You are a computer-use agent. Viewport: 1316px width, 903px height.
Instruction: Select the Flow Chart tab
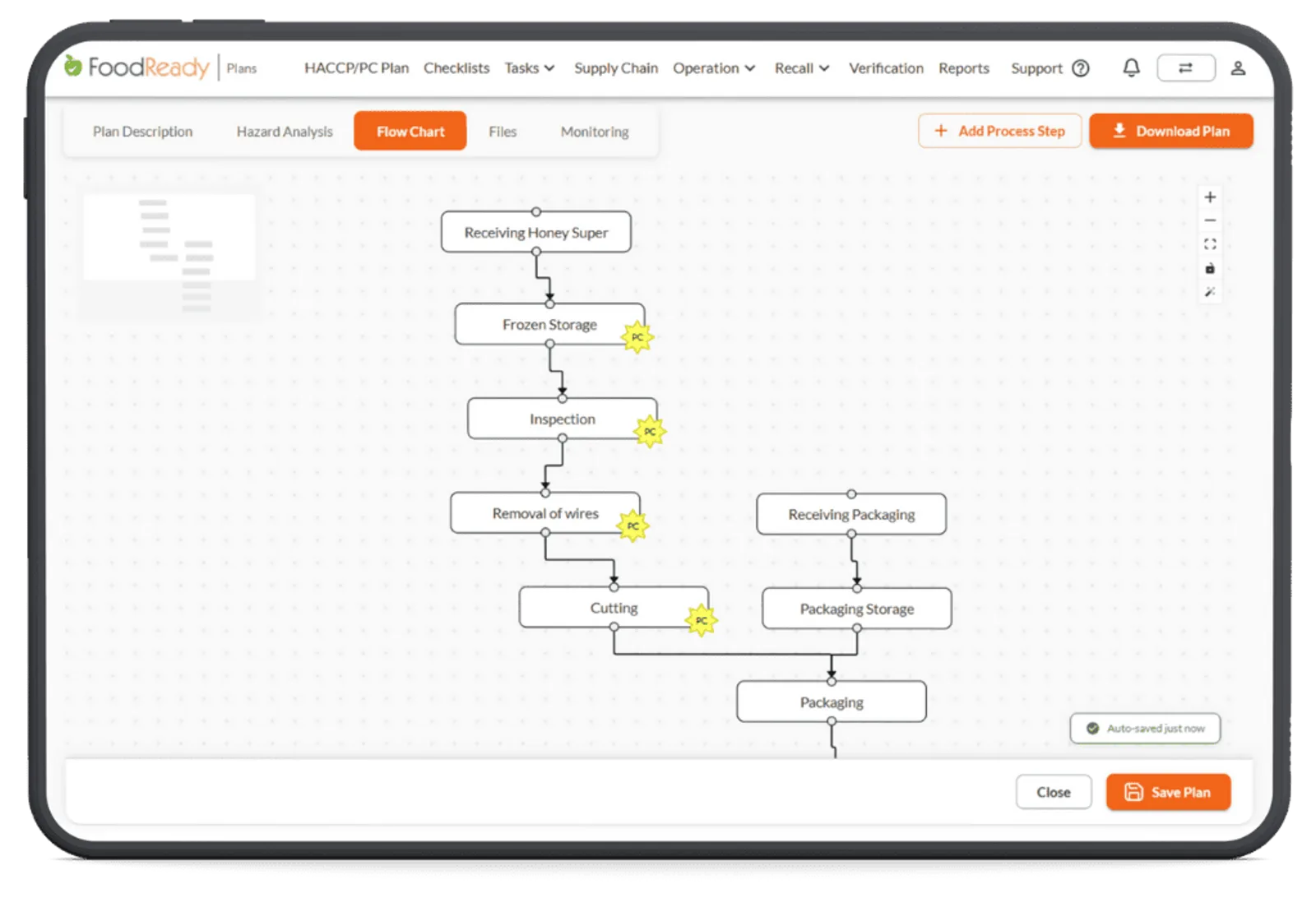pos(410,131)
